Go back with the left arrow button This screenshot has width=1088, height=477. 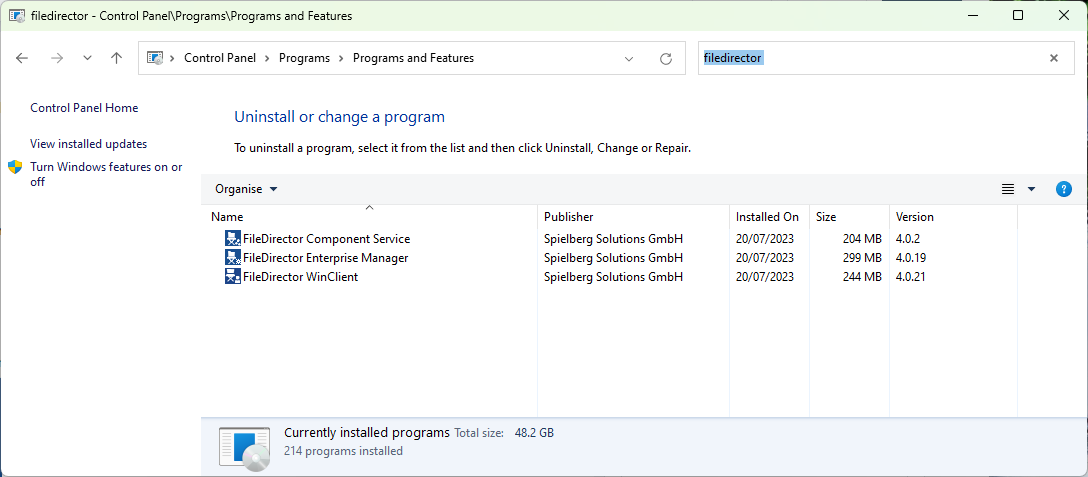pyautogui.click(x=22, y=58)
